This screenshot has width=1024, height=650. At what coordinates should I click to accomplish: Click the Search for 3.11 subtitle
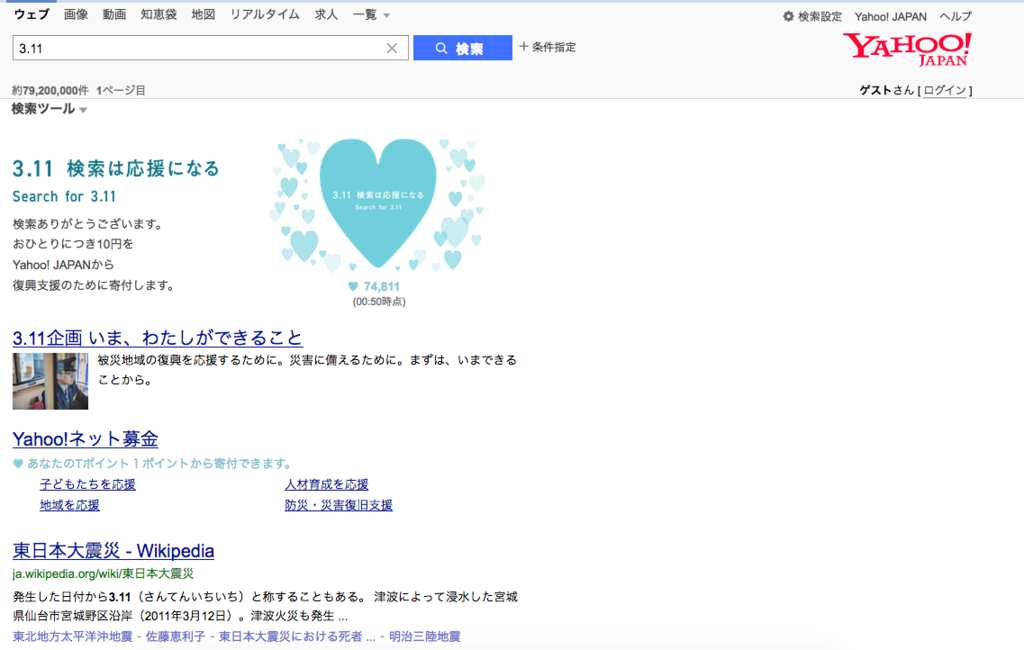(64, 197)
